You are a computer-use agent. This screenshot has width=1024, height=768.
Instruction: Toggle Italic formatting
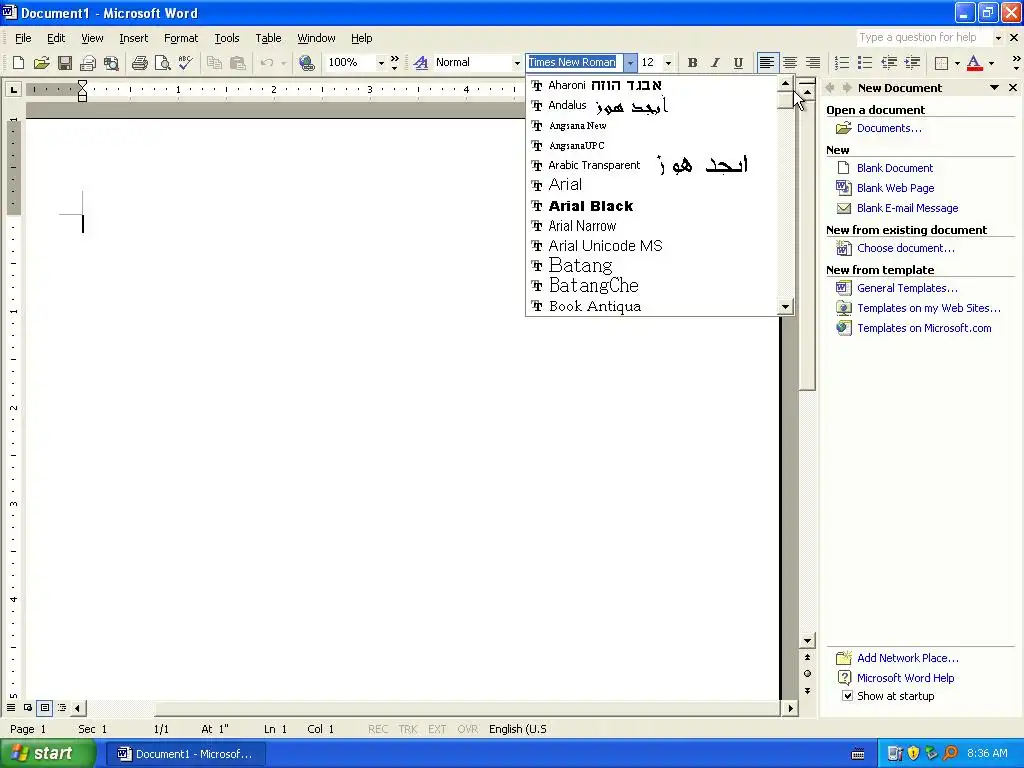(x=715, y=63)
